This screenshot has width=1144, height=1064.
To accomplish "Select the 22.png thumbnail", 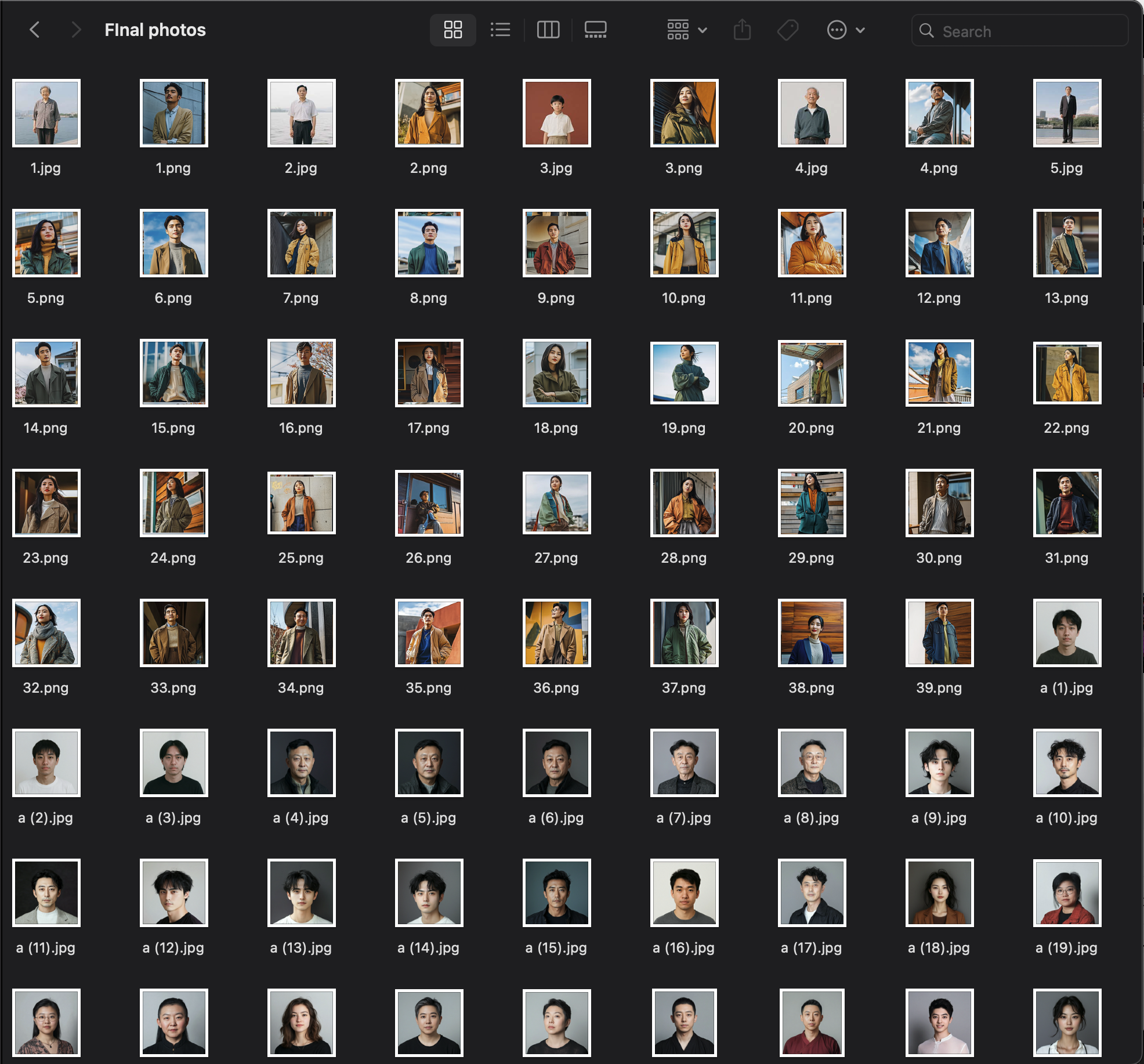I will pyautogui.click(x=1067, y=373).
